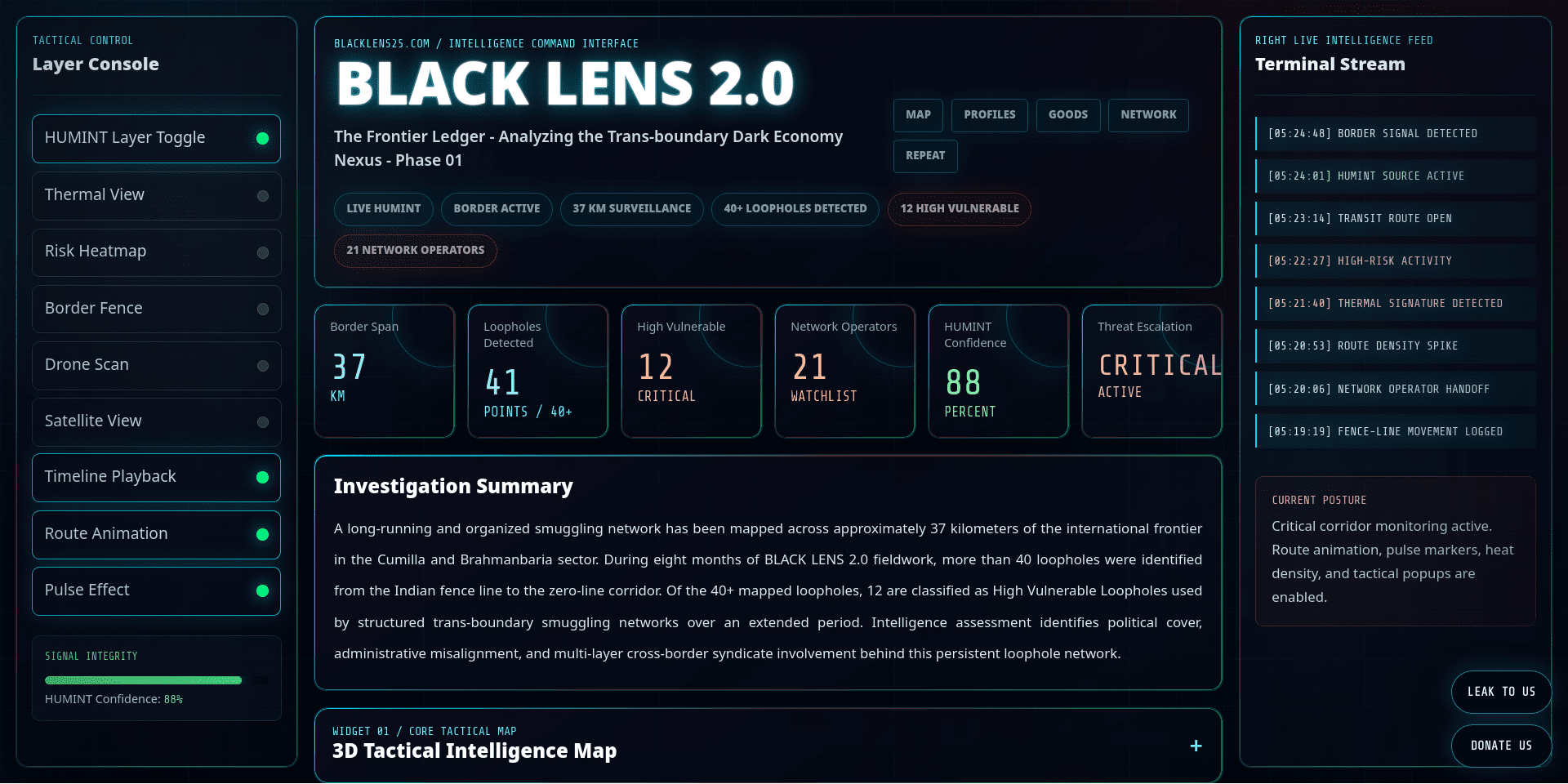This screenshot has width=1568, height=784.
Task: Open the High Vulnerable 12 card
Action: (692, 372)
